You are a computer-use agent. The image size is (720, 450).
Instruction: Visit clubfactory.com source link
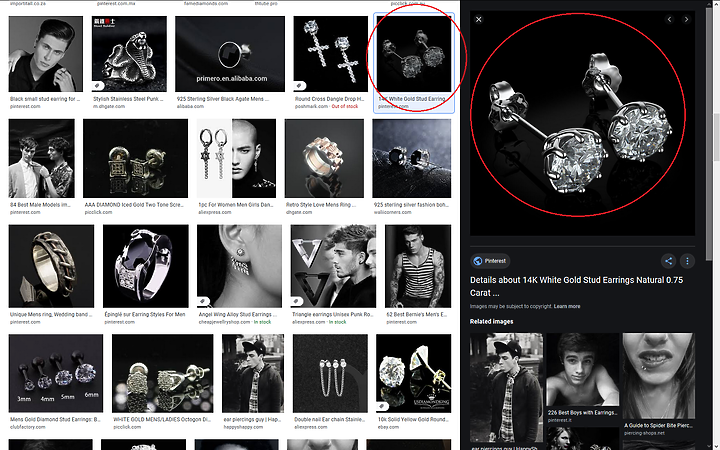28,427
